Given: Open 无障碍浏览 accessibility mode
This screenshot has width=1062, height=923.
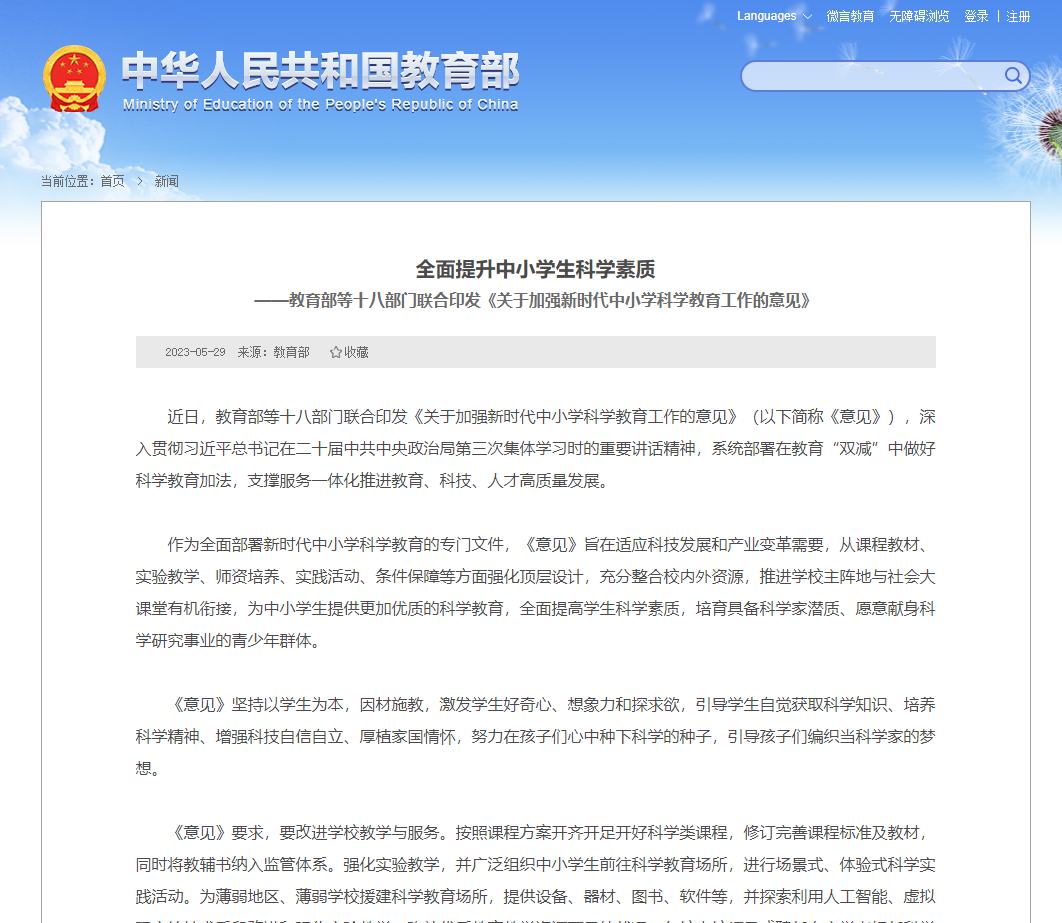Looking at the screenshot, I should (x=919, y=16).
